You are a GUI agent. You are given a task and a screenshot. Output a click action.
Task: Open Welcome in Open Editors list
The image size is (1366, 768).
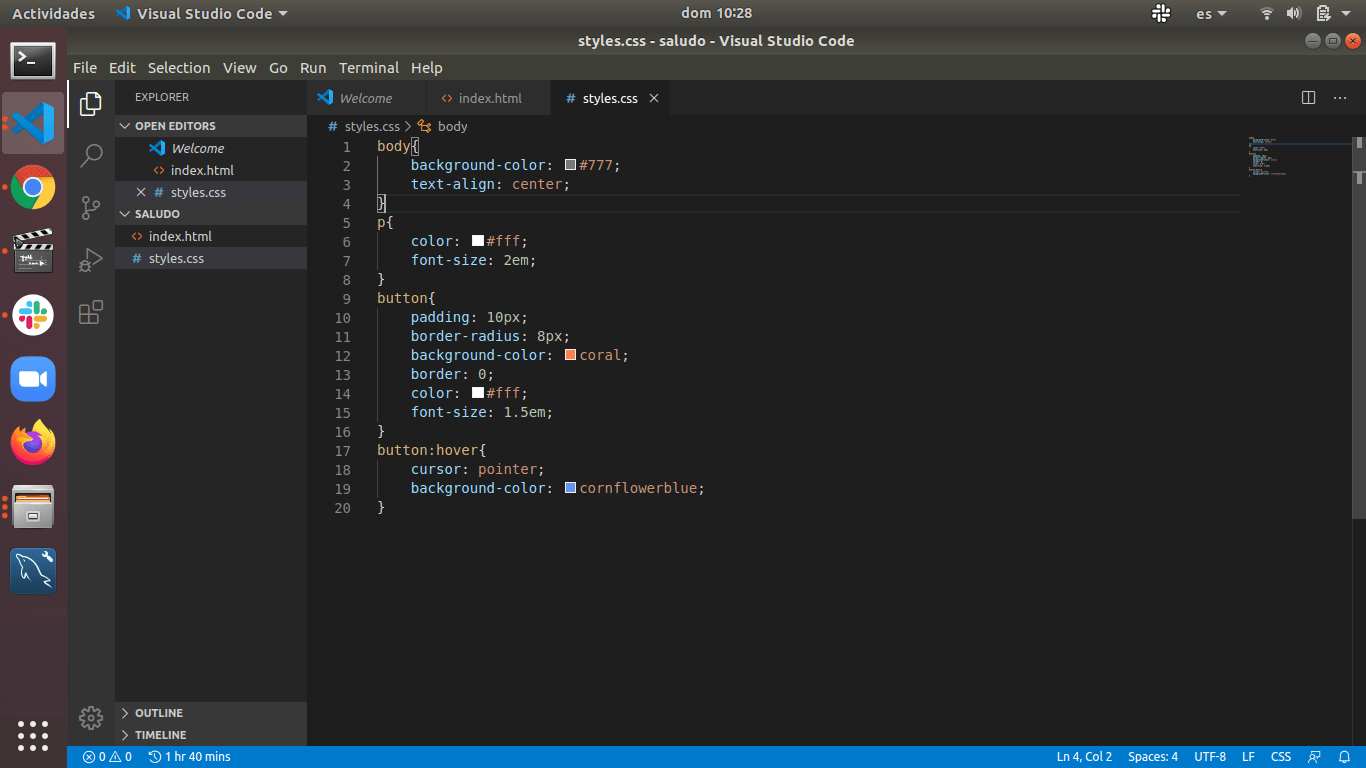pyautogui.click(x=211, y=148)
